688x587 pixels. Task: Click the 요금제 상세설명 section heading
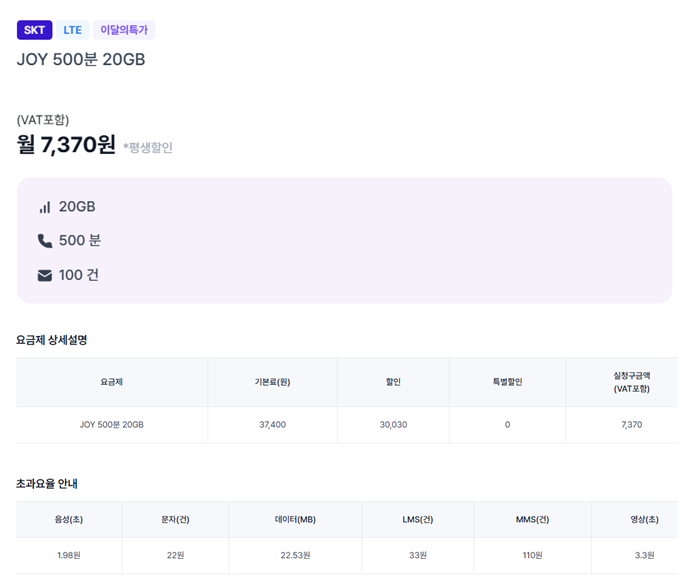coord(52,340)
